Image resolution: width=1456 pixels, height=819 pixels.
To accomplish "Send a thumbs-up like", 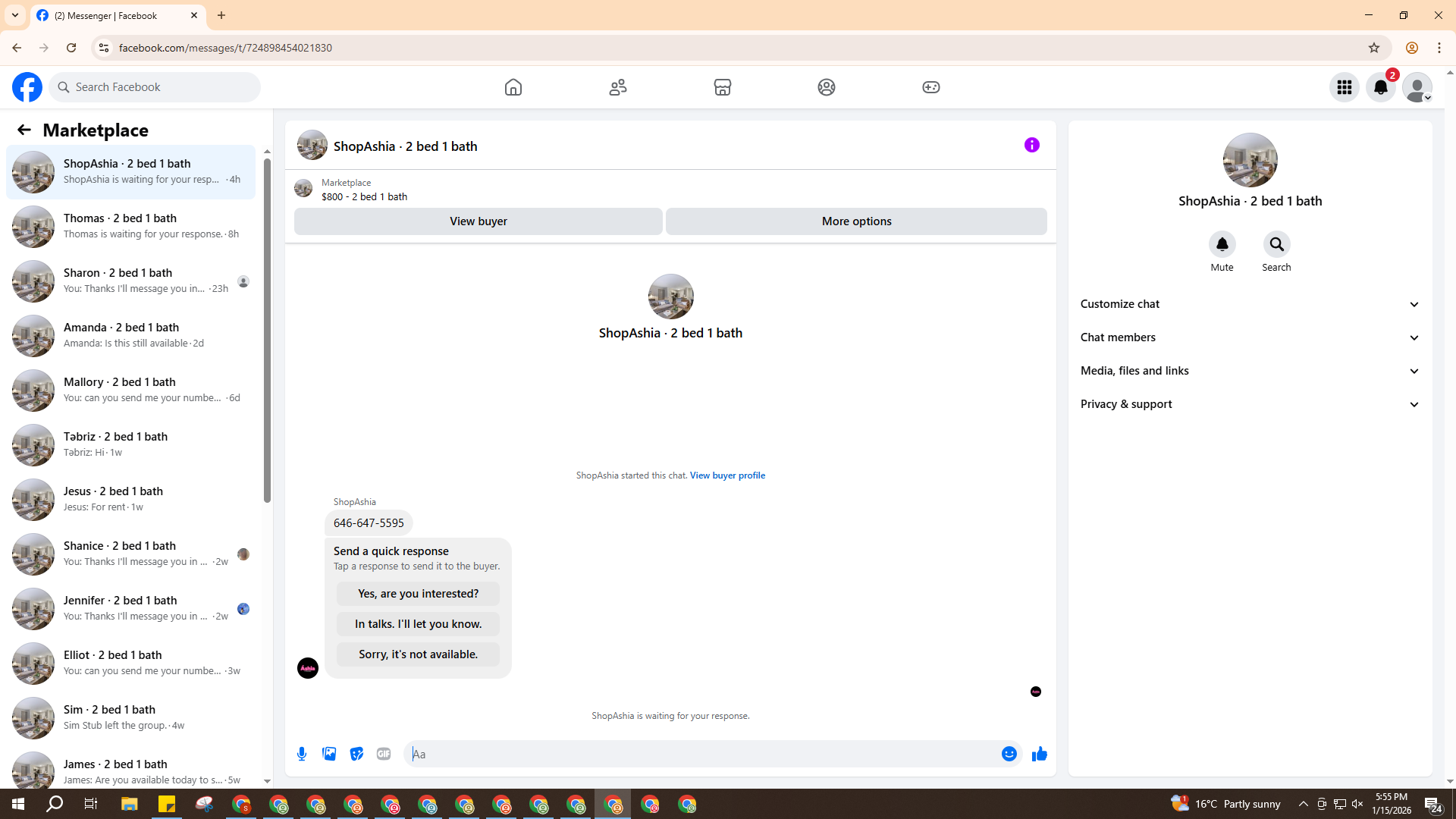I will pyautogui.click(x=1039, y=754).
